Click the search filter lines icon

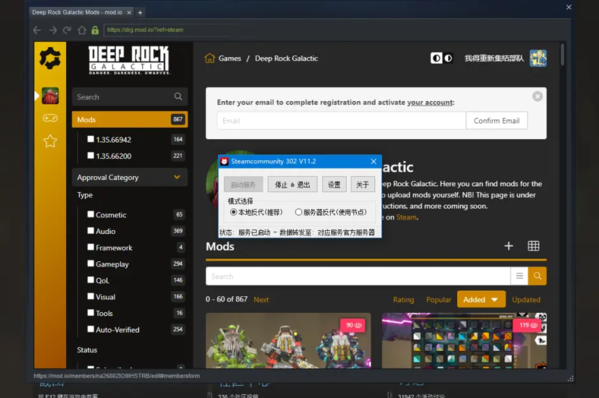pos(519,276)
